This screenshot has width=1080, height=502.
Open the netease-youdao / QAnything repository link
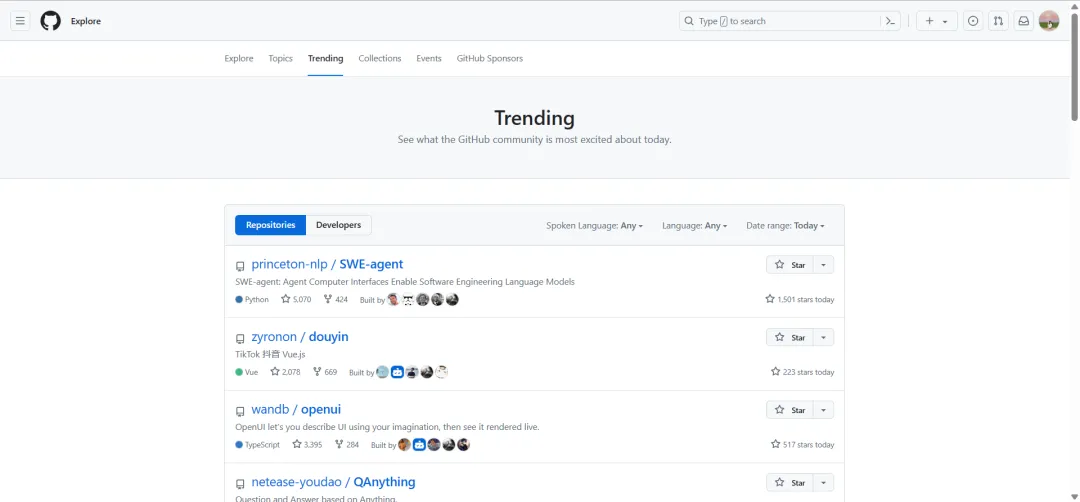(x=333, y=482)
